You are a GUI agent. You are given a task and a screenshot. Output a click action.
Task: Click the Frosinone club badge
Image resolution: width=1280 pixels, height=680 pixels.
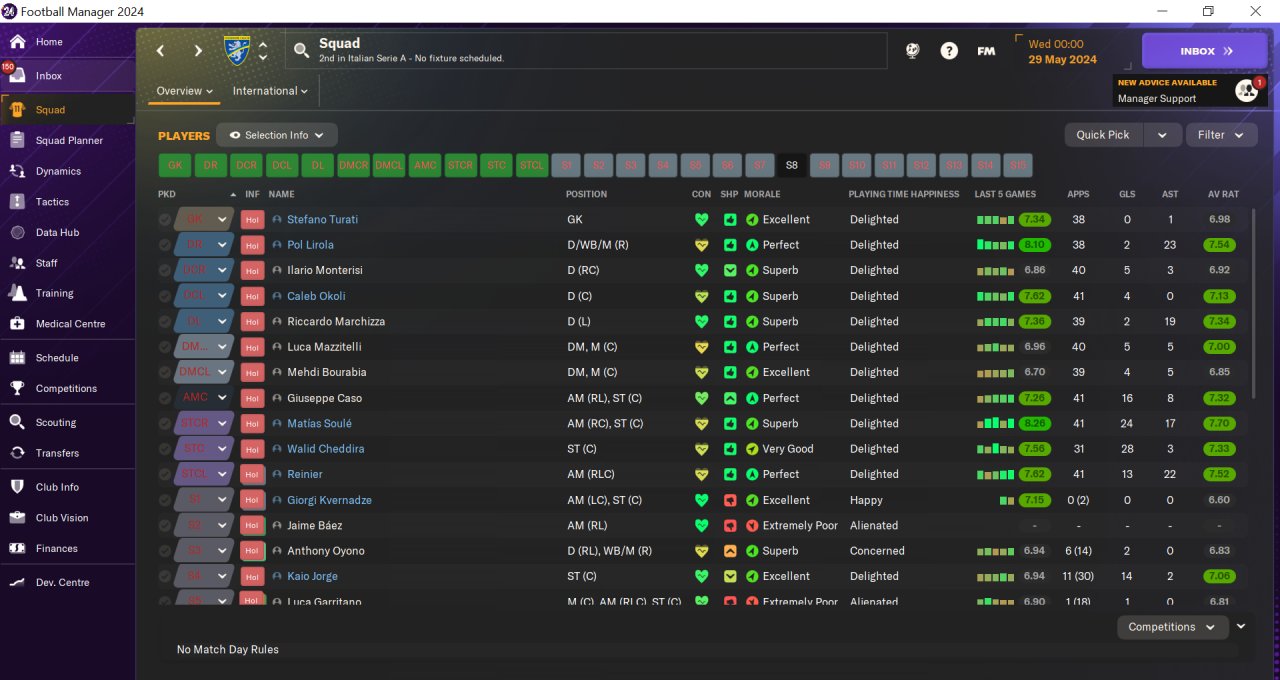(238, 51)
